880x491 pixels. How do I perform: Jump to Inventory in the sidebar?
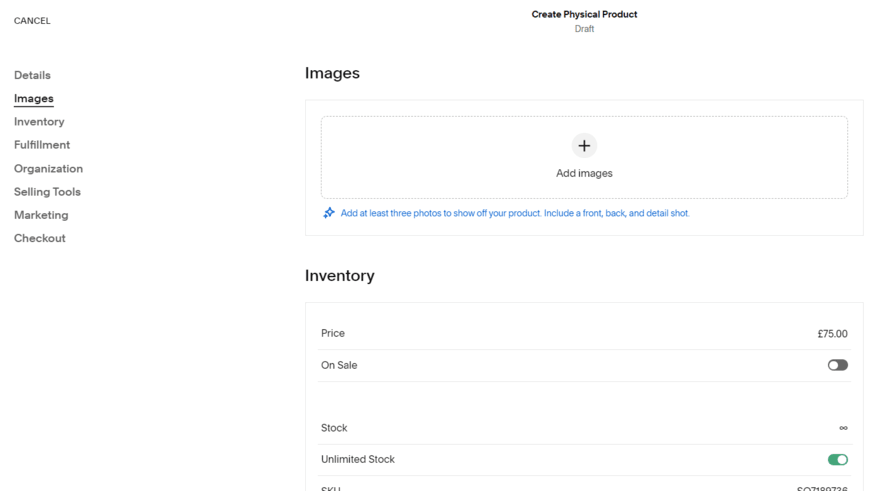[39, 122]
